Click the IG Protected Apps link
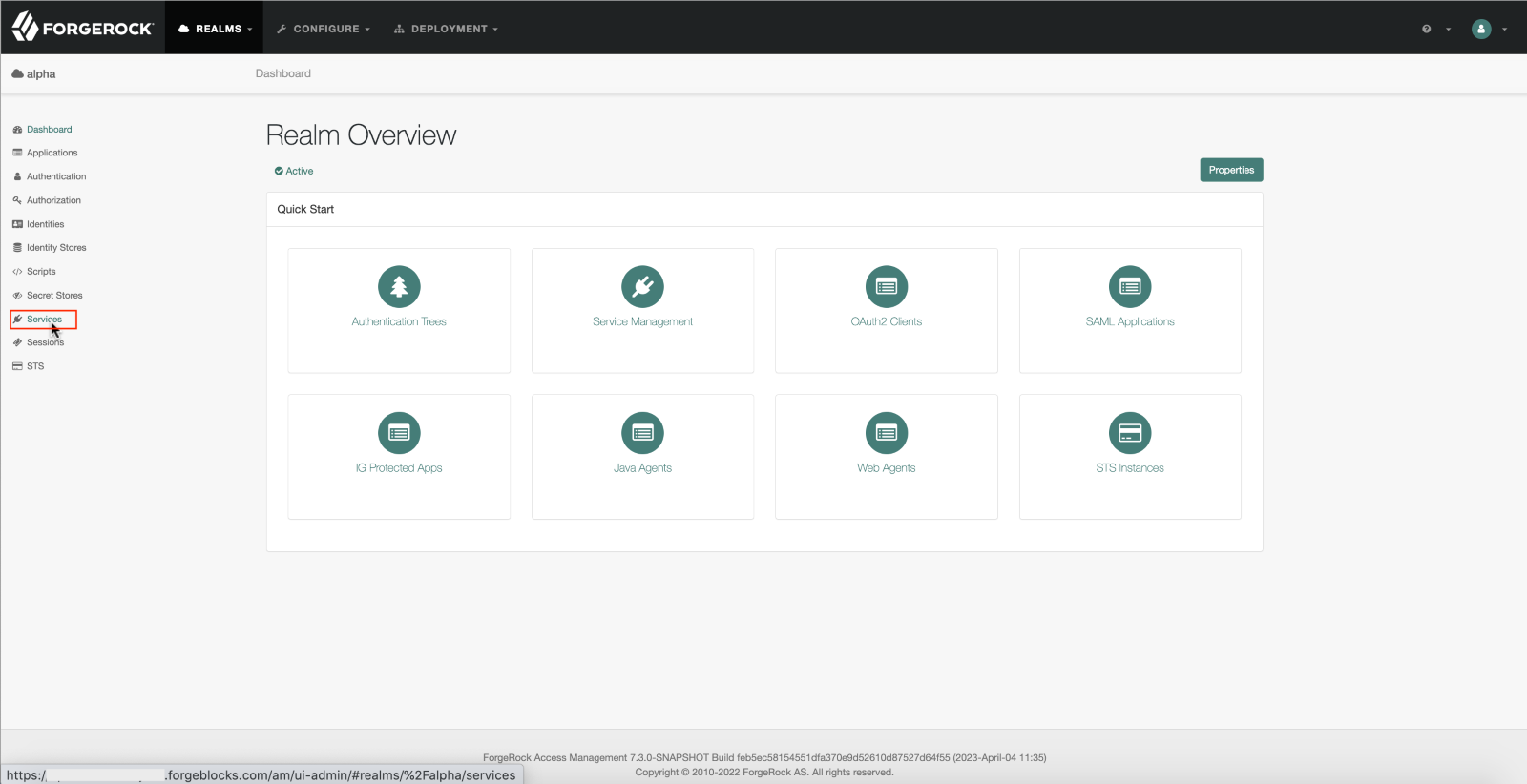Screen dimensions: 1527x784 point(399,468)
